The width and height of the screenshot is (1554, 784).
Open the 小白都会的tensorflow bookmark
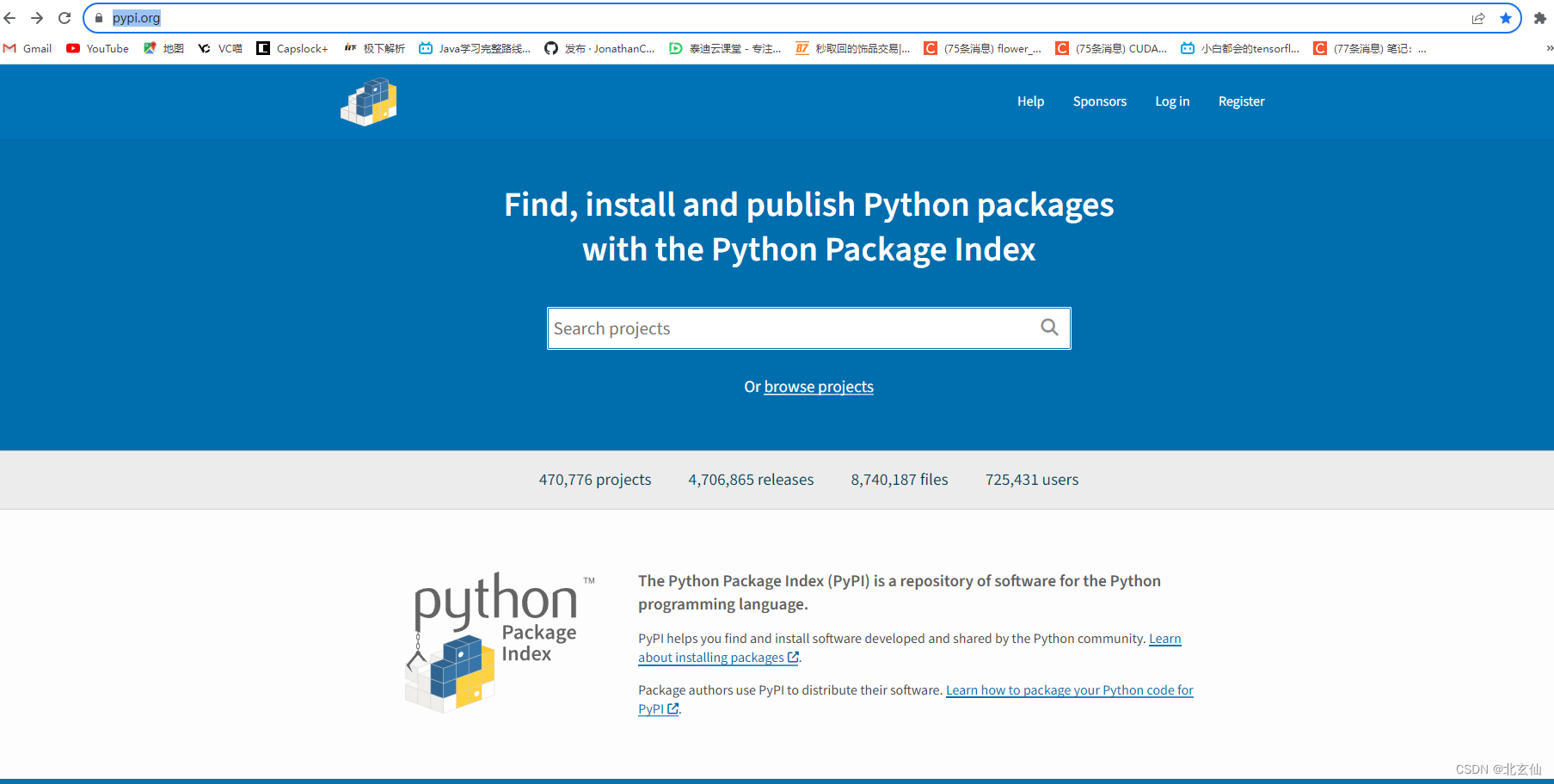click(x=1240, y=48)
